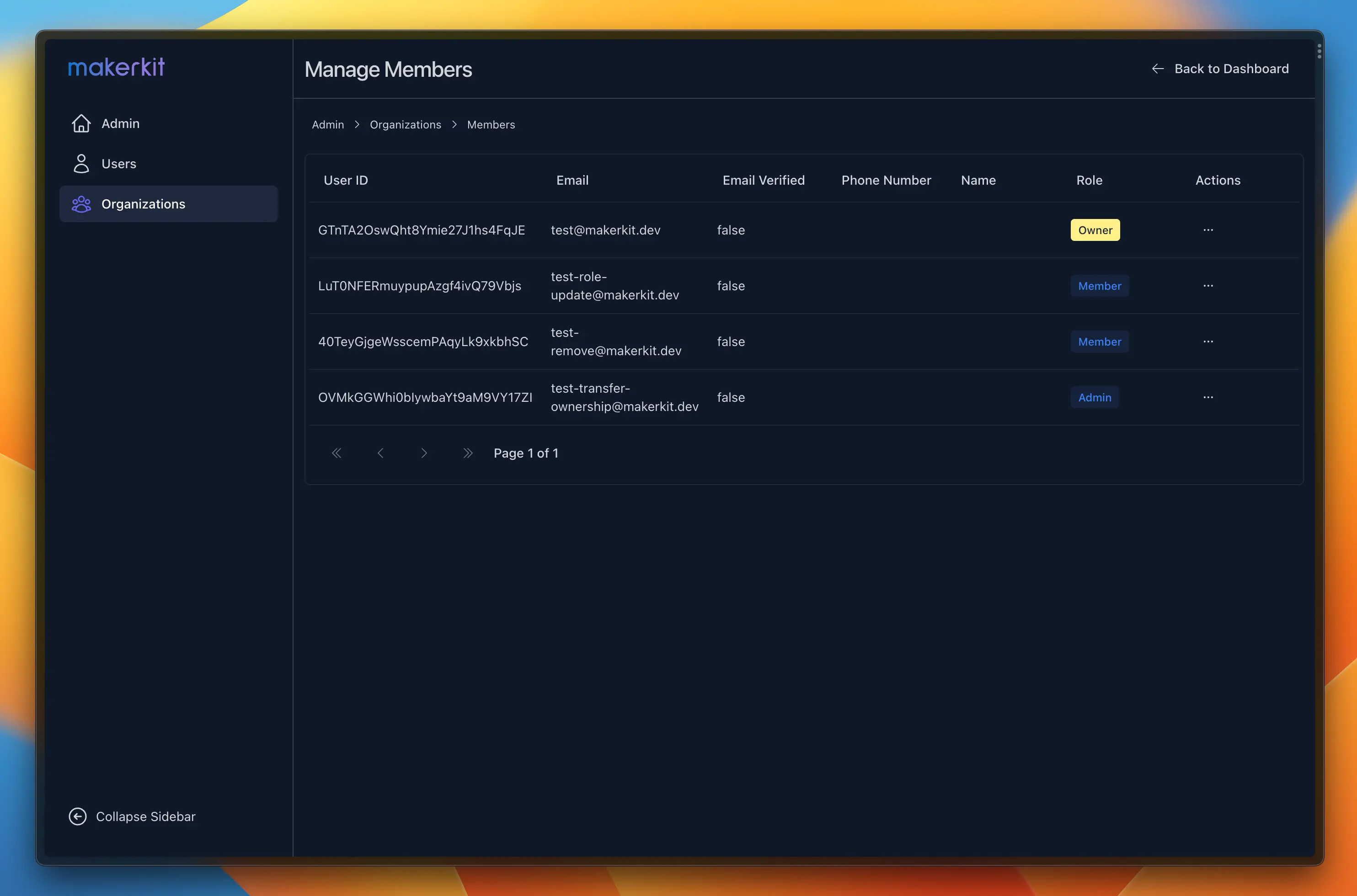Click the Member badge for test-role-update user
This screenshot has height=896, width=1357.
coord(1099,286)
